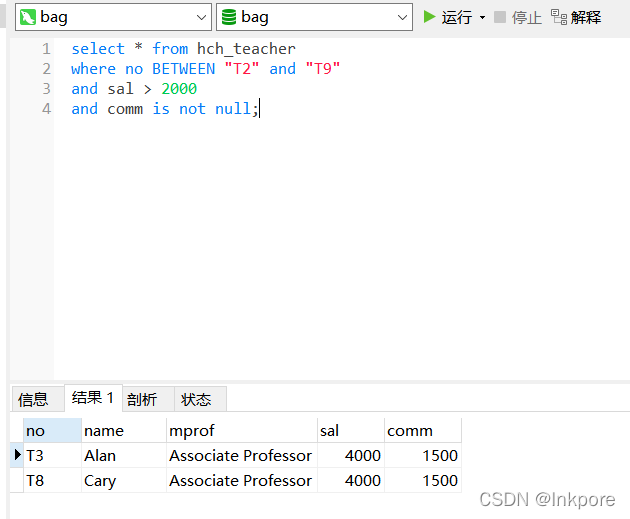Click the Explain tree icon
The width and height of the screenshot is (630, 519).
558,17
